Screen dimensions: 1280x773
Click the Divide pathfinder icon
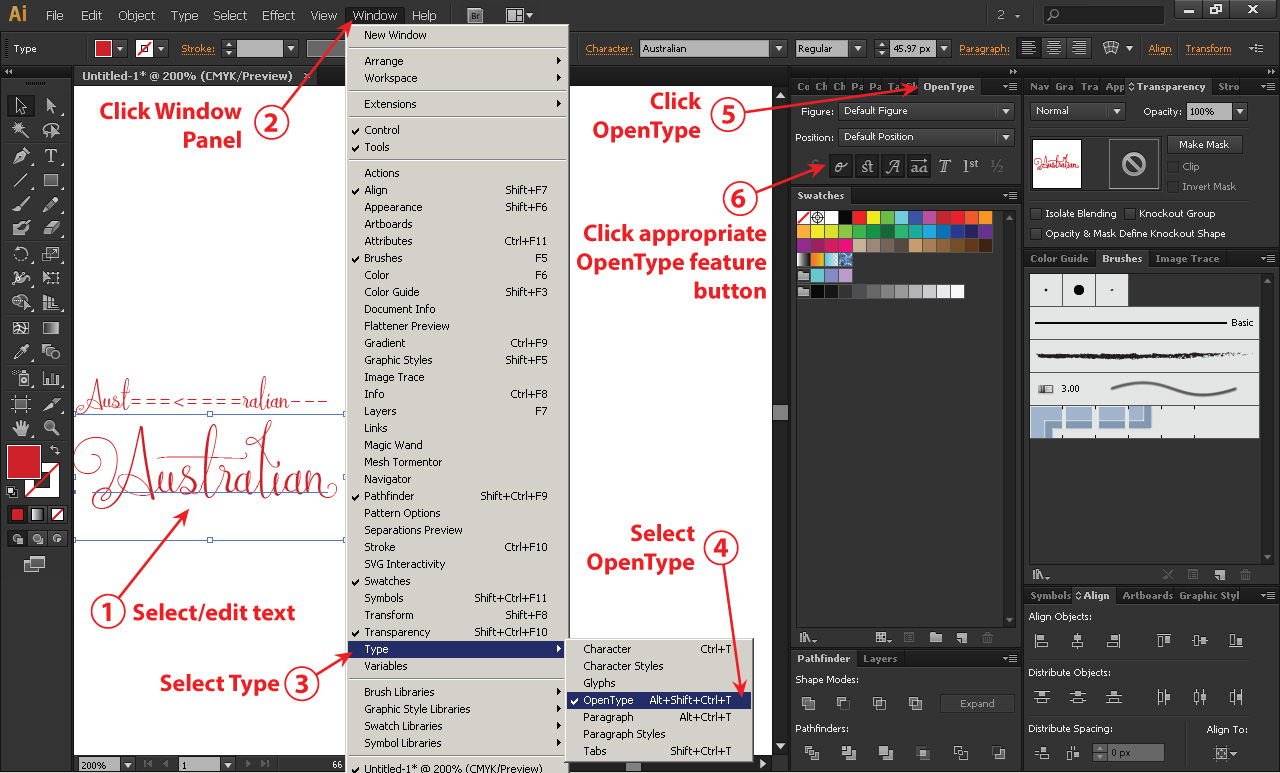(812, 752)
